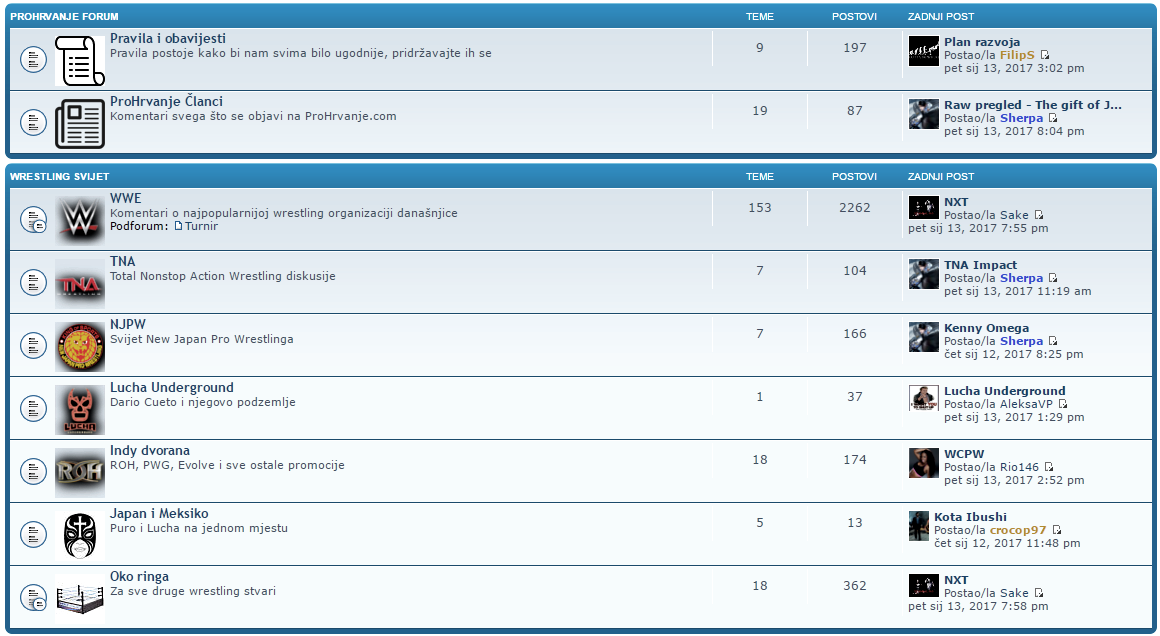View latest post icon in WWE row
The height and width of the screenshot is (636, 1160).
click(1039, 215)
